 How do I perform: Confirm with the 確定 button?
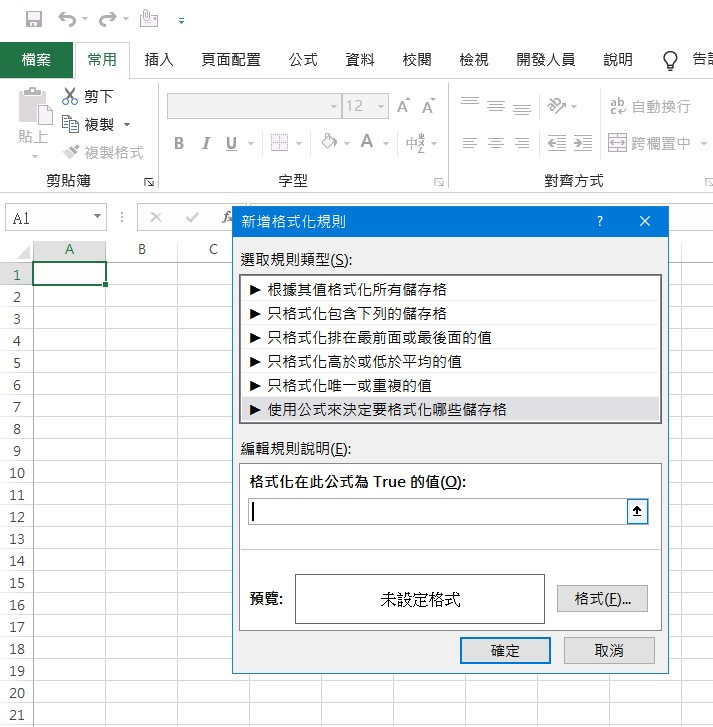click(505, 650)
